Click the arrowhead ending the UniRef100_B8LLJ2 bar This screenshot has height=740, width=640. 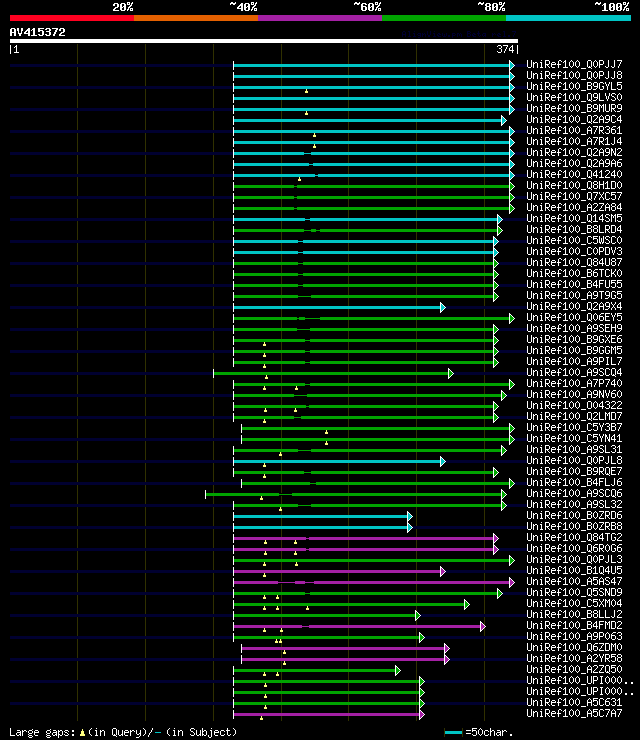click(x=418, y=615)
